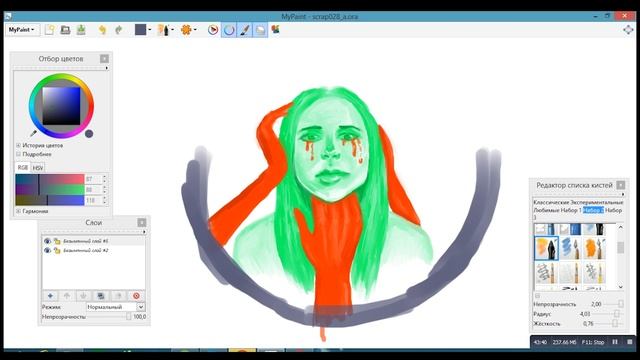The height and width of the screenshot is (360, 640).
Task: Open the Режим blend mode dropdown
Action: [x=116, y=307]
